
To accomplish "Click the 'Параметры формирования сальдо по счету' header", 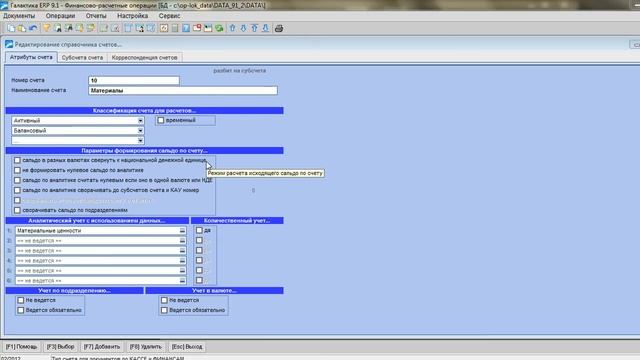I will coord(144,151).
